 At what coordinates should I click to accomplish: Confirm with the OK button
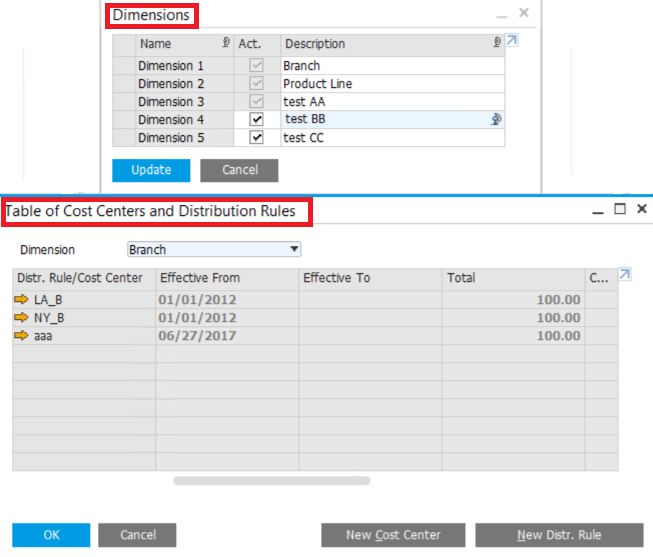(51, 535)
